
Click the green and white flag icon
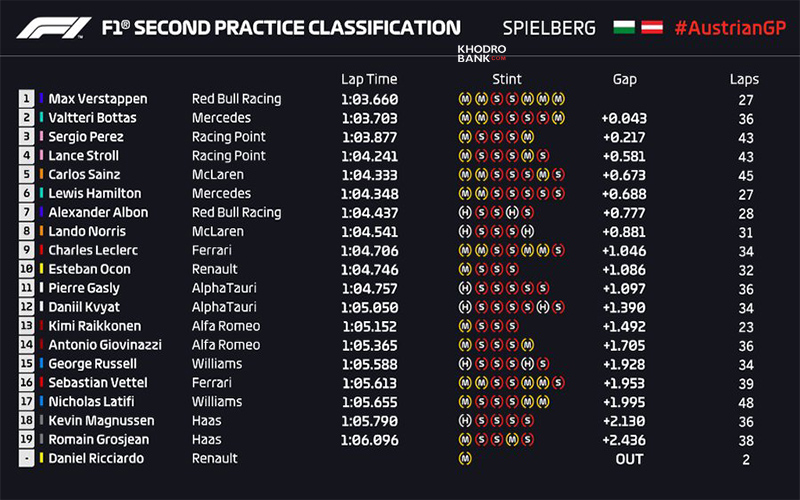tap(624, 27)
